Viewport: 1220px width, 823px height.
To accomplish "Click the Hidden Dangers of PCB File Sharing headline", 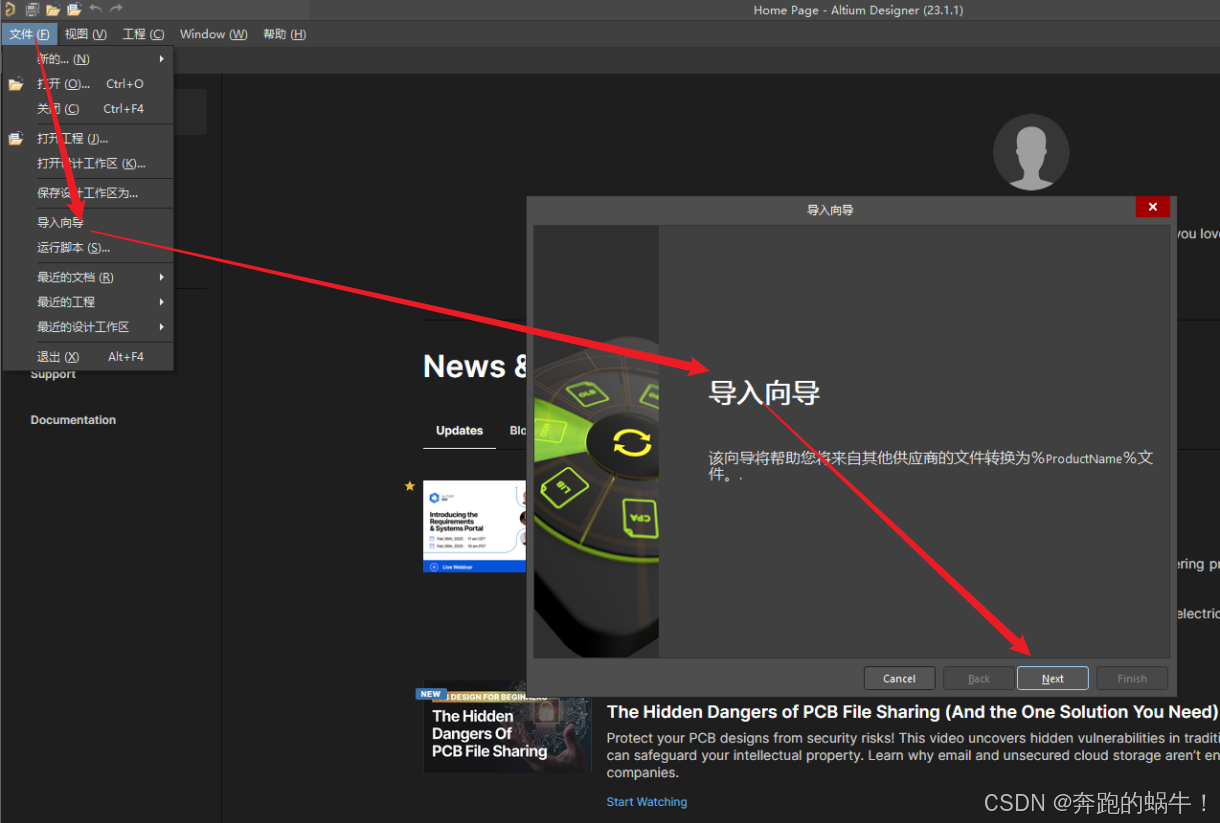I will [x=912, y=712].
